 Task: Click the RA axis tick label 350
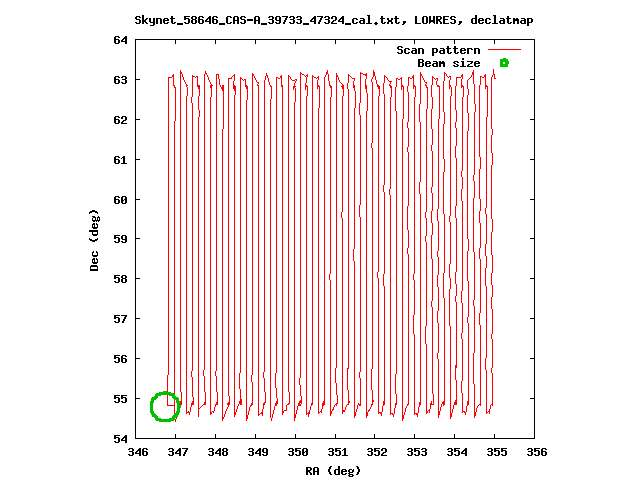tap(298, 452)
